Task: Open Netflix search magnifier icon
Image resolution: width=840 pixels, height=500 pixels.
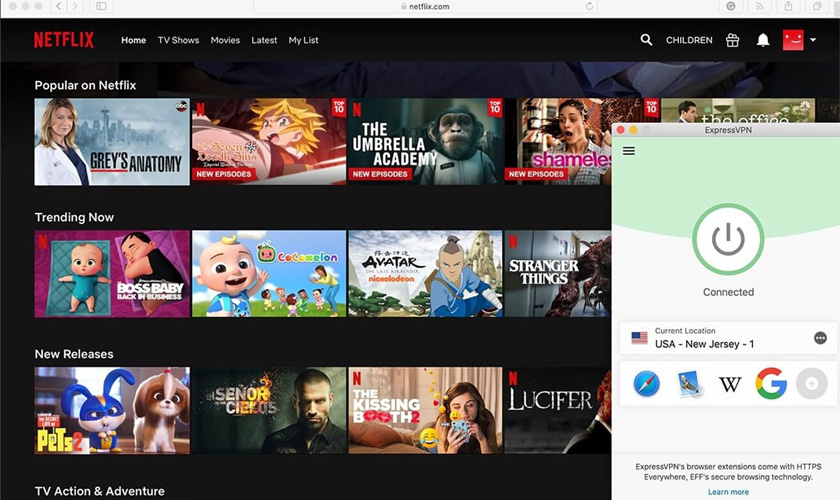Action: [x=646, y=40]
